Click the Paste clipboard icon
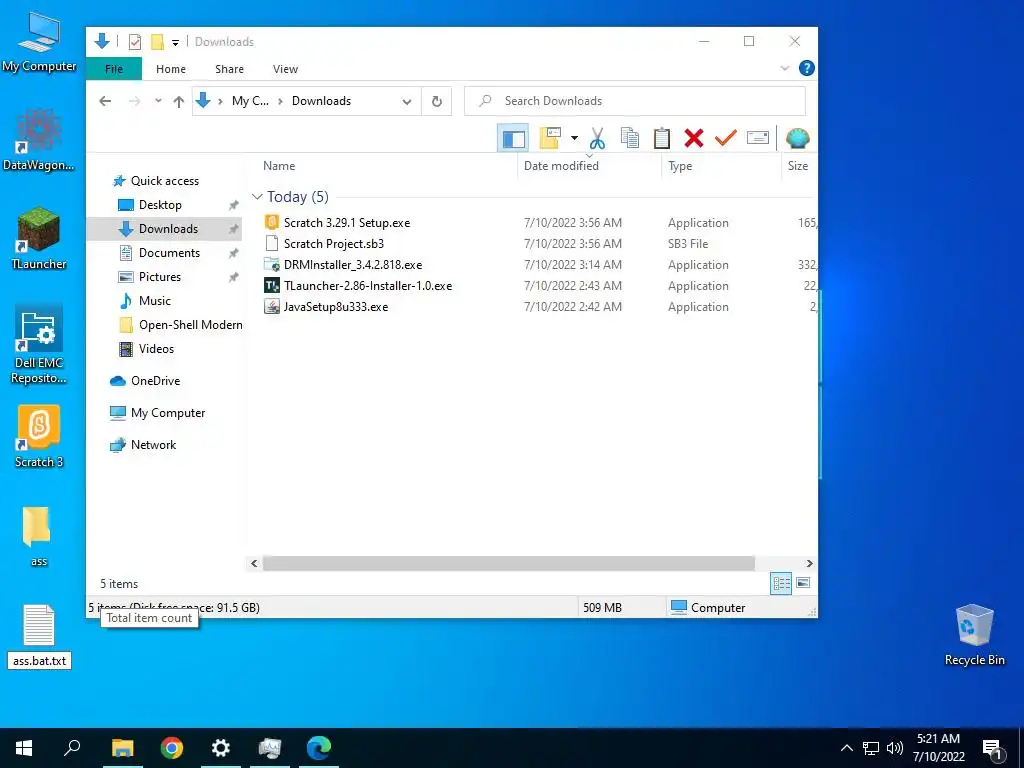Screen dimensions: 1024x768 [662, 138]
